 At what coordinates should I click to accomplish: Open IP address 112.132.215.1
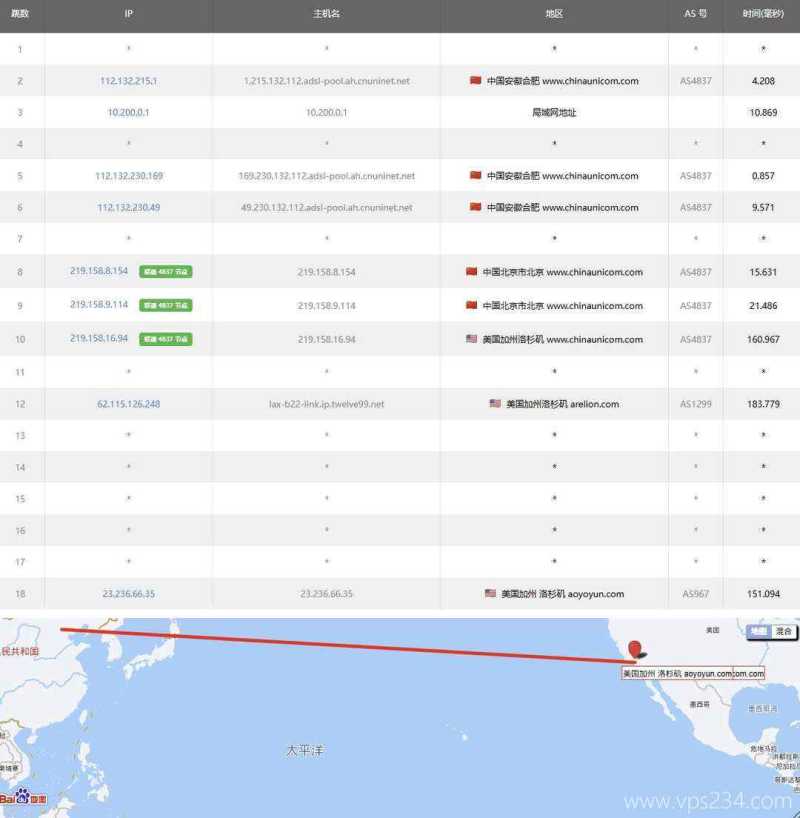coord(128,81)
